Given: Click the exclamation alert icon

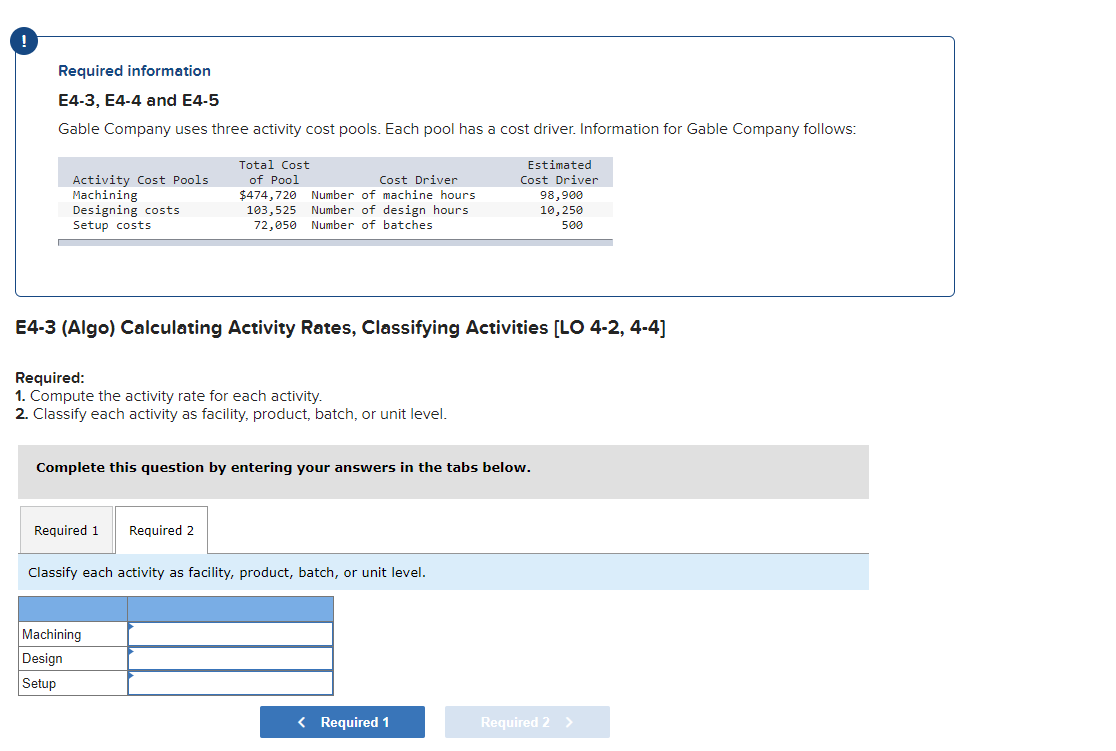Looking at the screenshot, I should tap(23, 41).
